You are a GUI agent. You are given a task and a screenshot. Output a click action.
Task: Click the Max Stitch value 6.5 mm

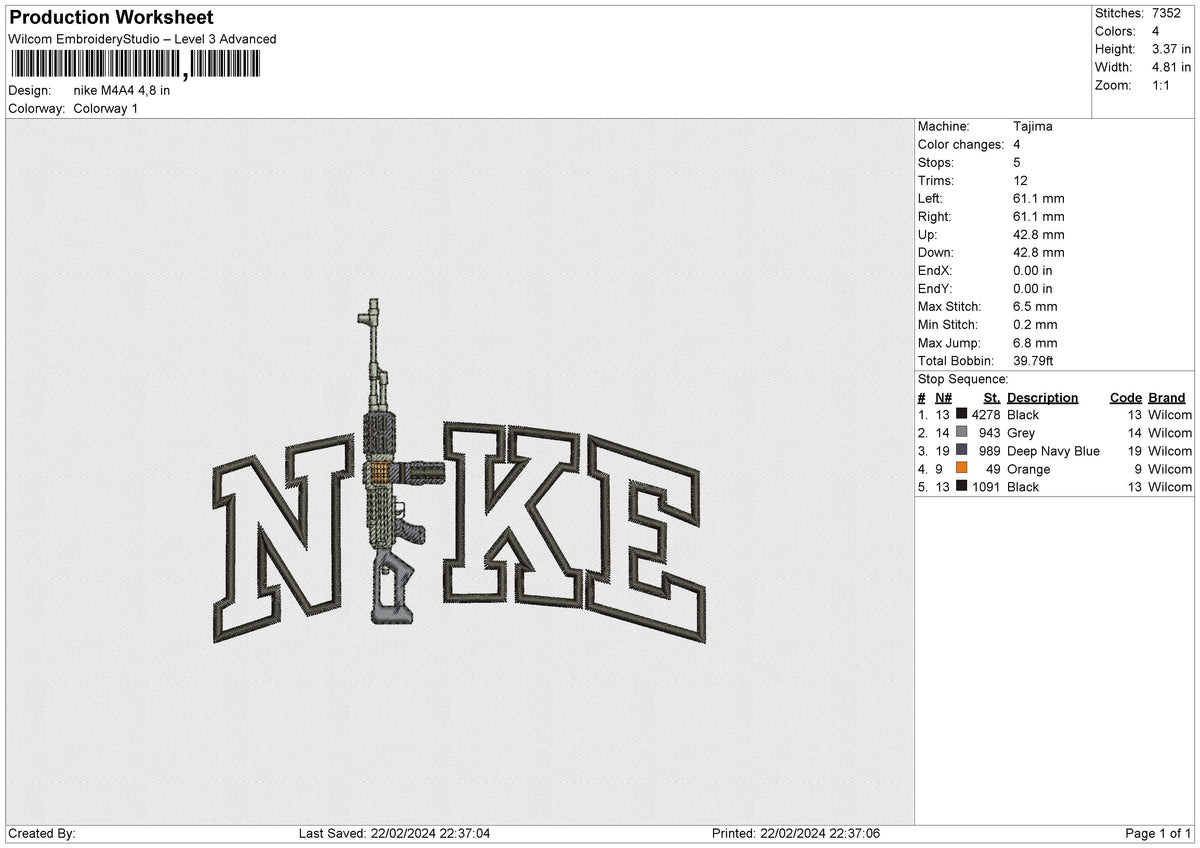(x=1035, y=306)
